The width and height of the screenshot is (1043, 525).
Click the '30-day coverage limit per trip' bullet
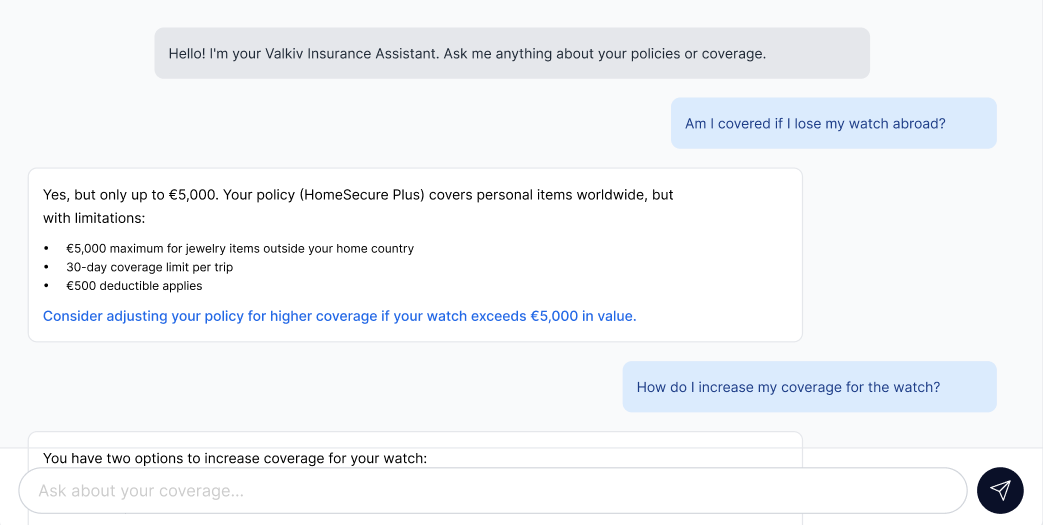(x=150, y=267)
